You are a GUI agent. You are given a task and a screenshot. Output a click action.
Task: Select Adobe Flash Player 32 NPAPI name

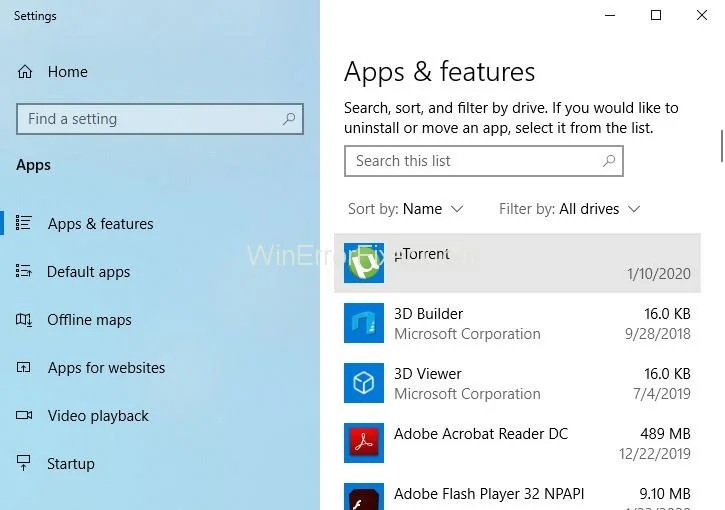tap(489, 494)
